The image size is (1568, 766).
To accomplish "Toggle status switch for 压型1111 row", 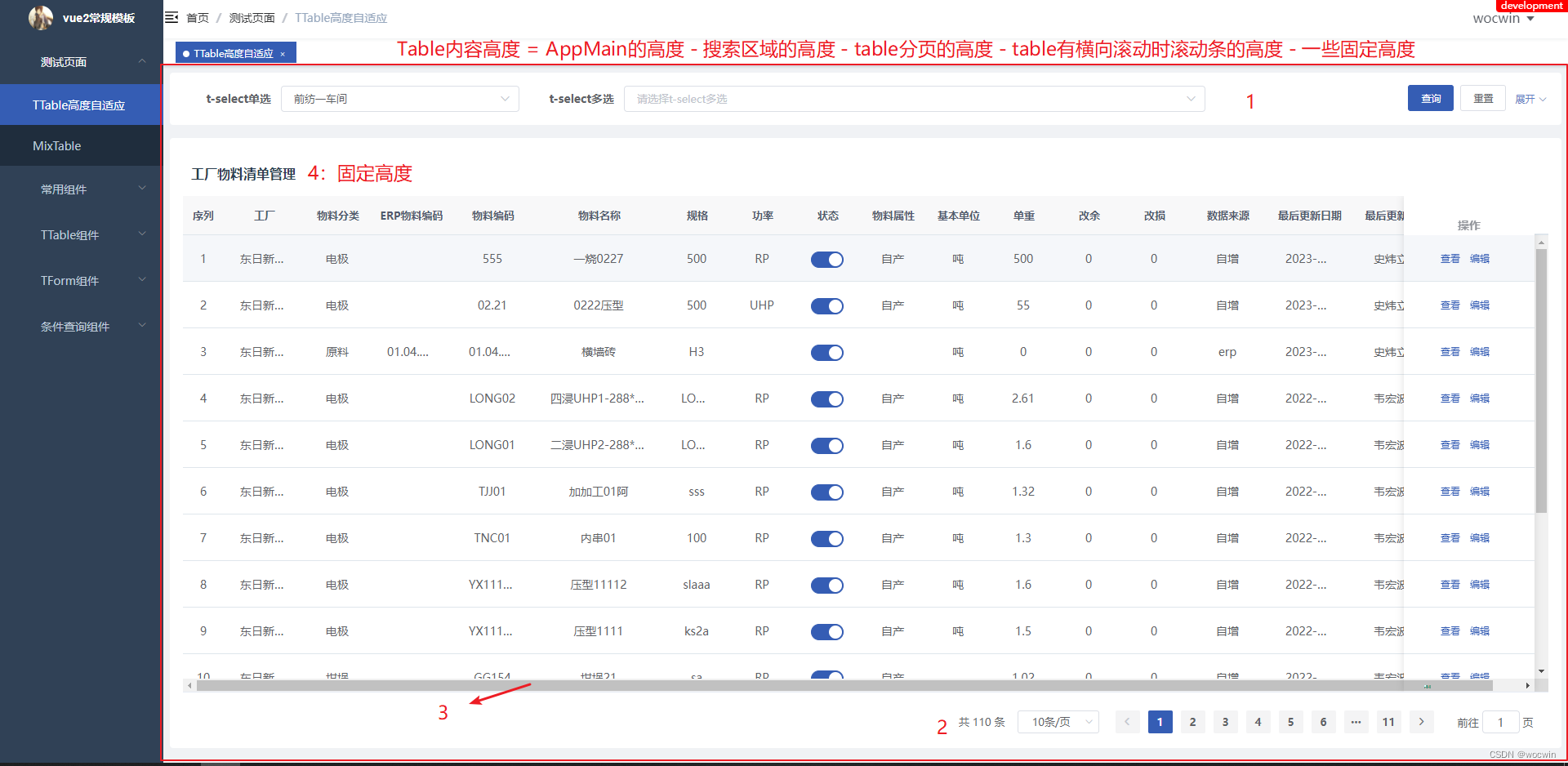I will [827, 632].
